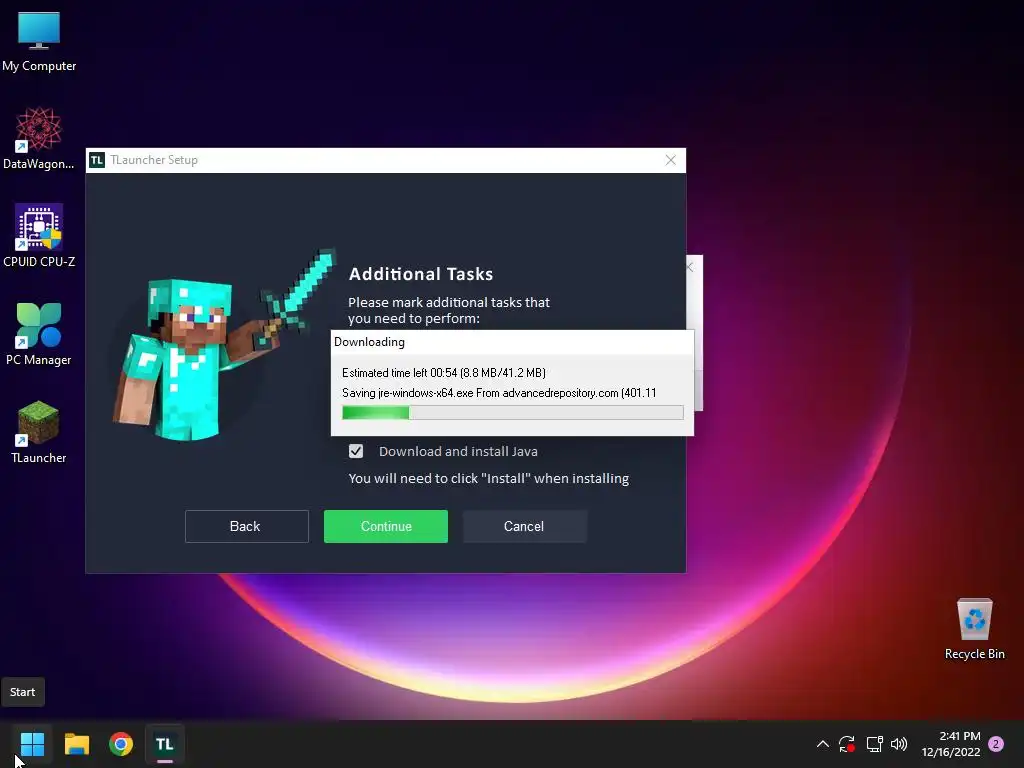The height and width of the screenshot is (768, 1024).
Task: Click the Estimated time left text
Action: (x=444, y=373)
